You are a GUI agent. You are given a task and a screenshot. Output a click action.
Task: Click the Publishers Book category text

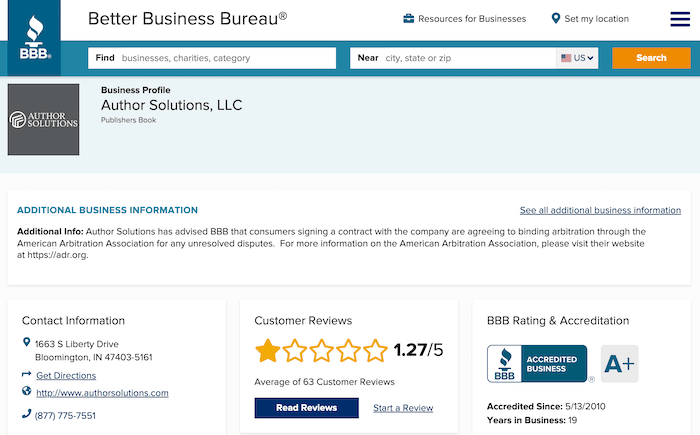[129, 120]
